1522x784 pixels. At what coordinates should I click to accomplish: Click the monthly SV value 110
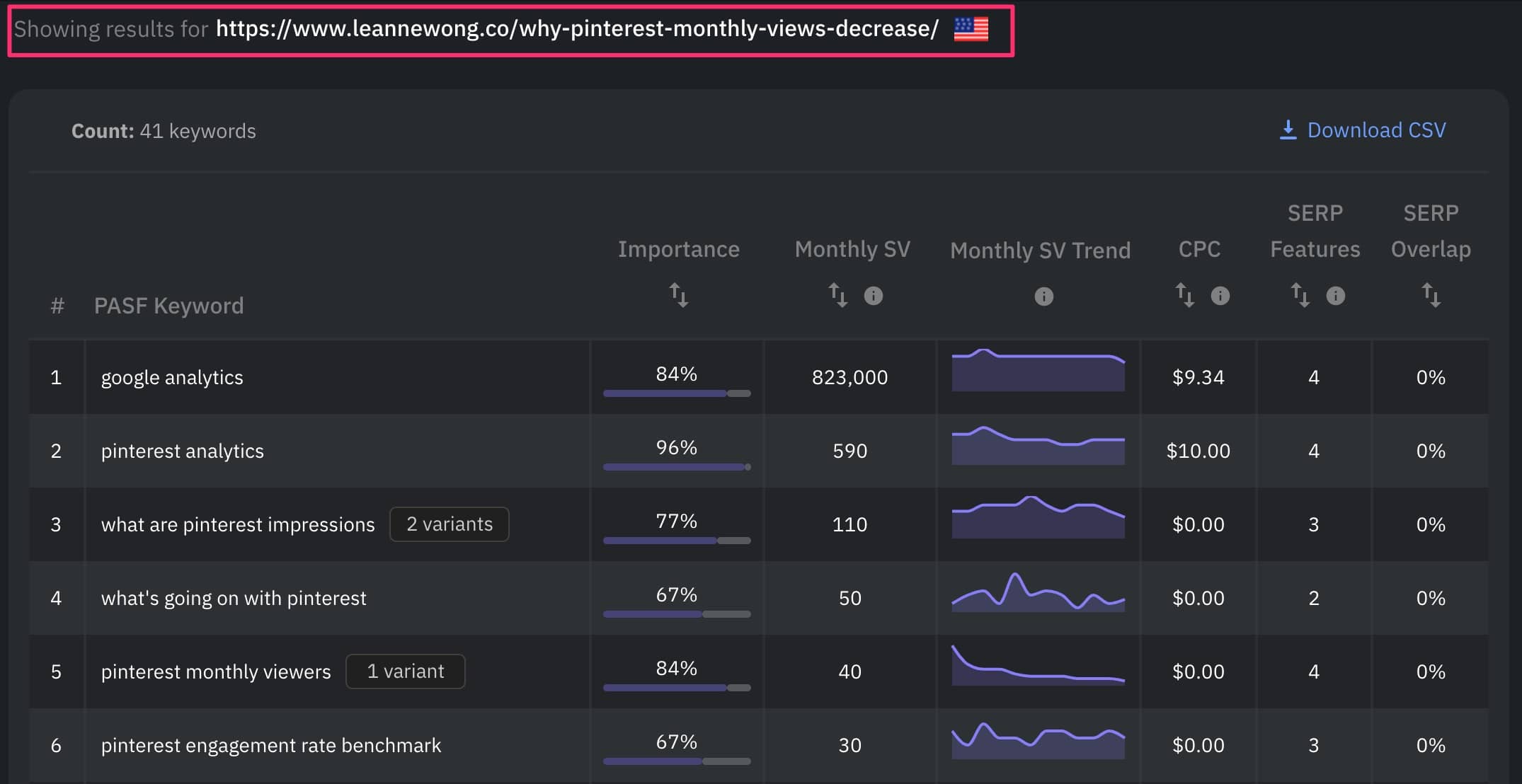coord(849,524)
